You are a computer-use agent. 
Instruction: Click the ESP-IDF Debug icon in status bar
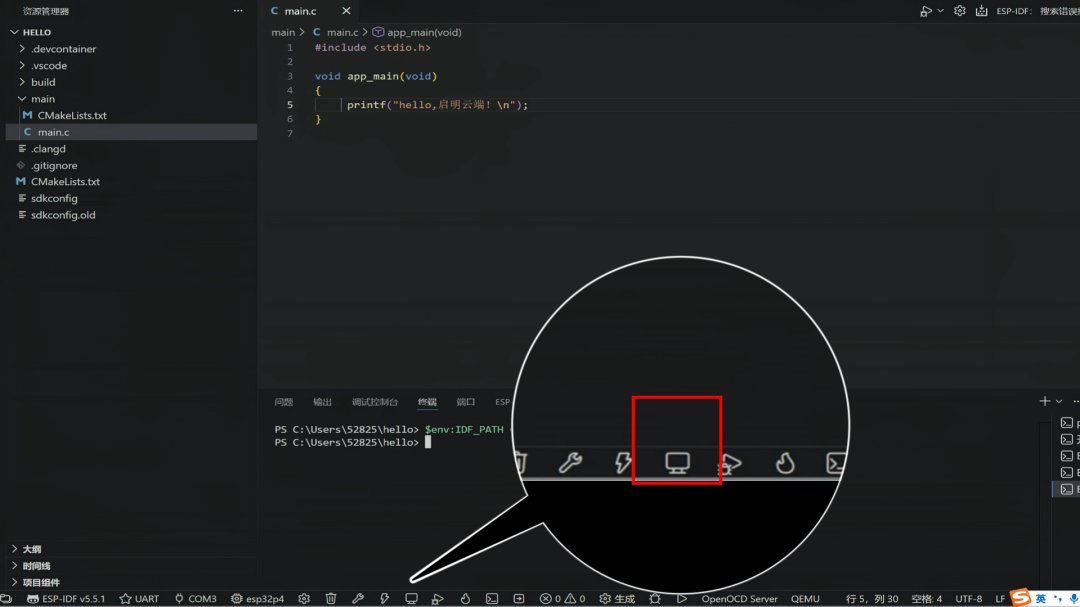[x=437, y=599]
